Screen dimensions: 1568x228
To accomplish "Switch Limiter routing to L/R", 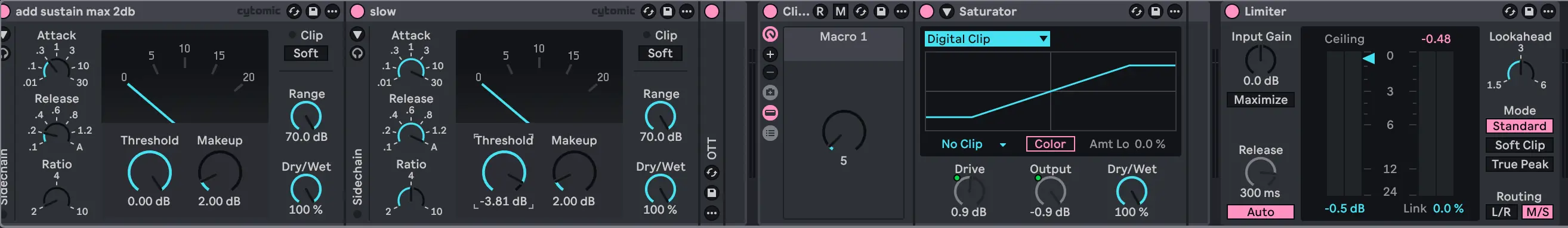I will 1501,211.
